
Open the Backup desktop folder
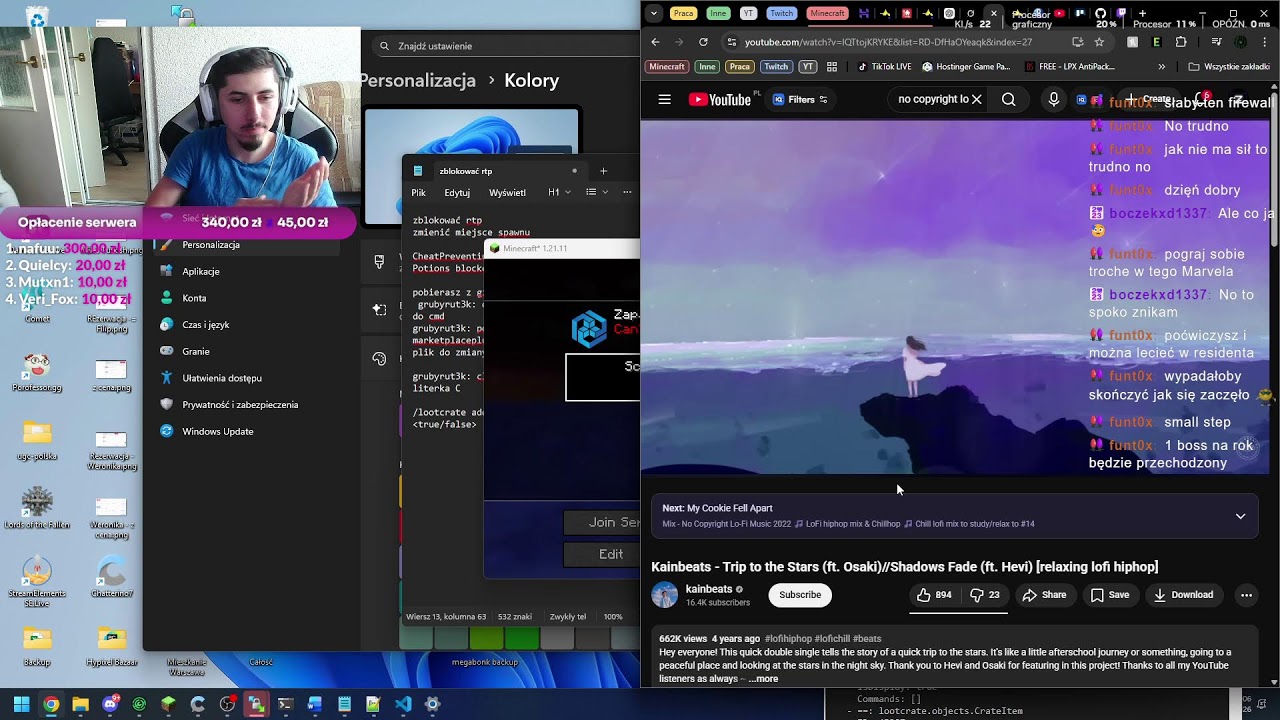pos(37,646)
